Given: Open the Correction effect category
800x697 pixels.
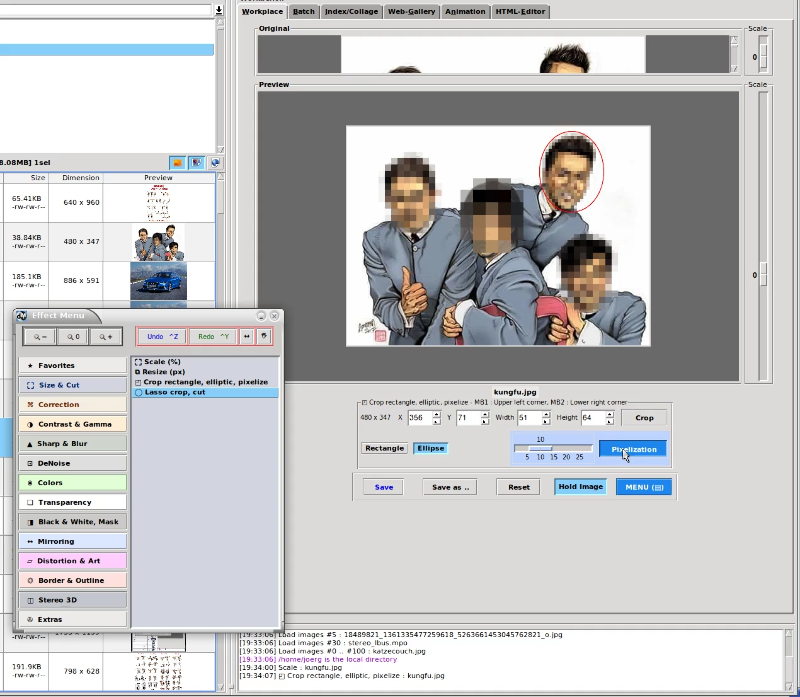Looking at the screenshot, I should 72,405.
